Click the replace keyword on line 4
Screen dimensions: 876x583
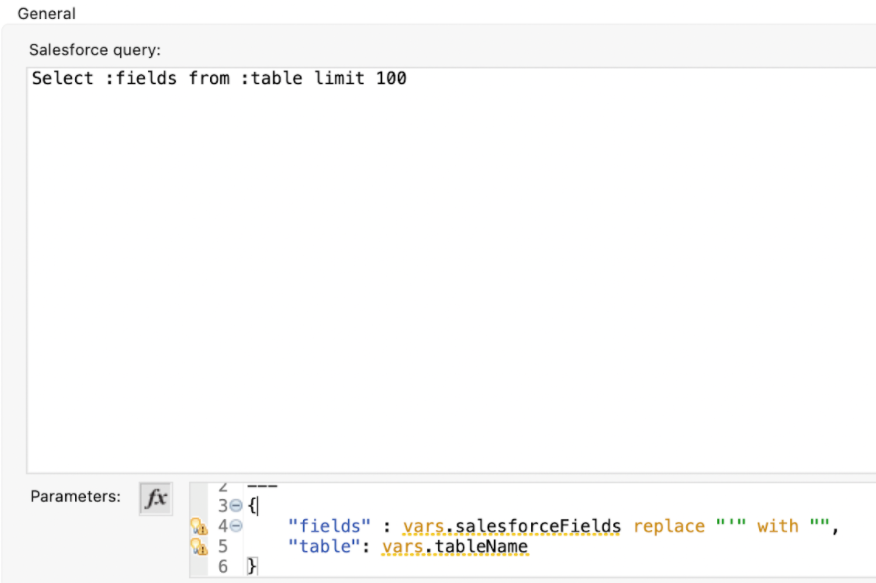(x=669, y=526)
